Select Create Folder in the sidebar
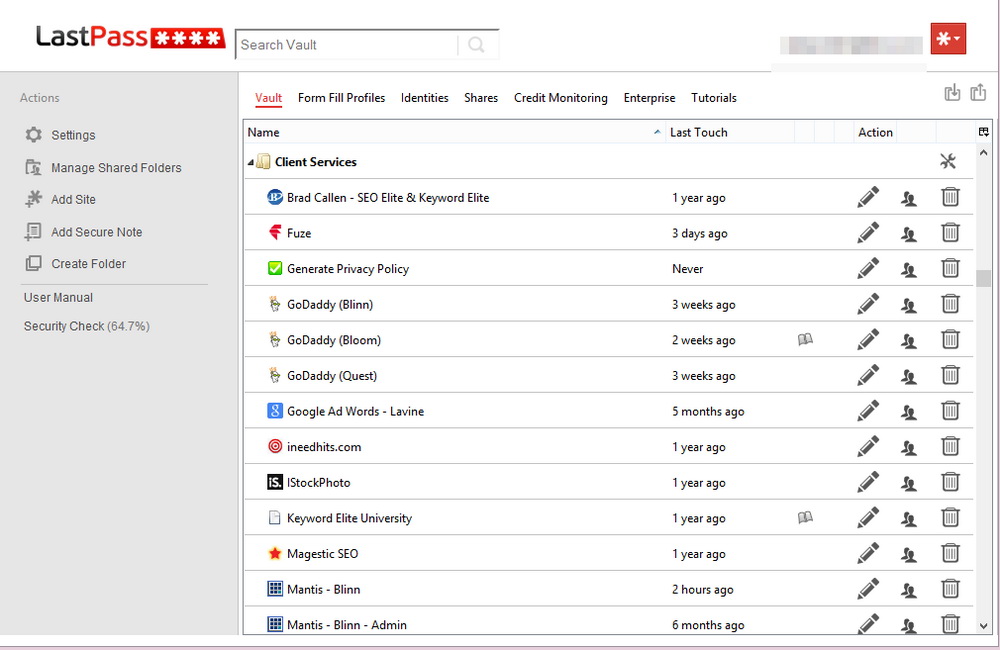The image size is (1000, 650). (x=75, y=263)
